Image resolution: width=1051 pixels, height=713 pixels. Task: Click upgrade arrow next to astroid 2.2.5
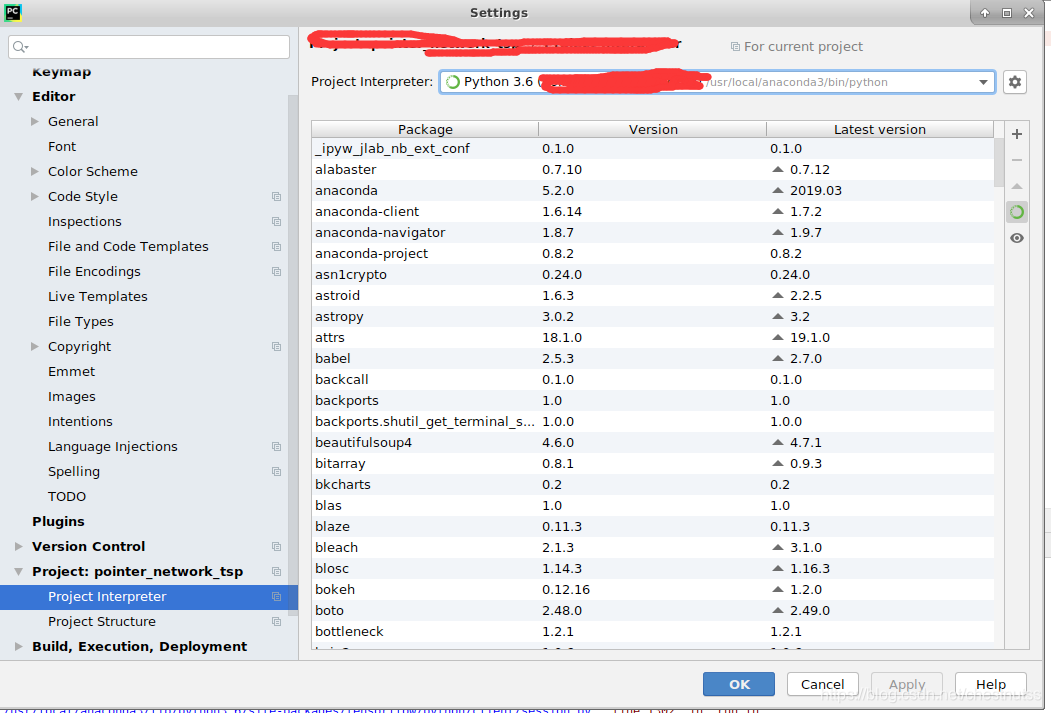[778, 296]
